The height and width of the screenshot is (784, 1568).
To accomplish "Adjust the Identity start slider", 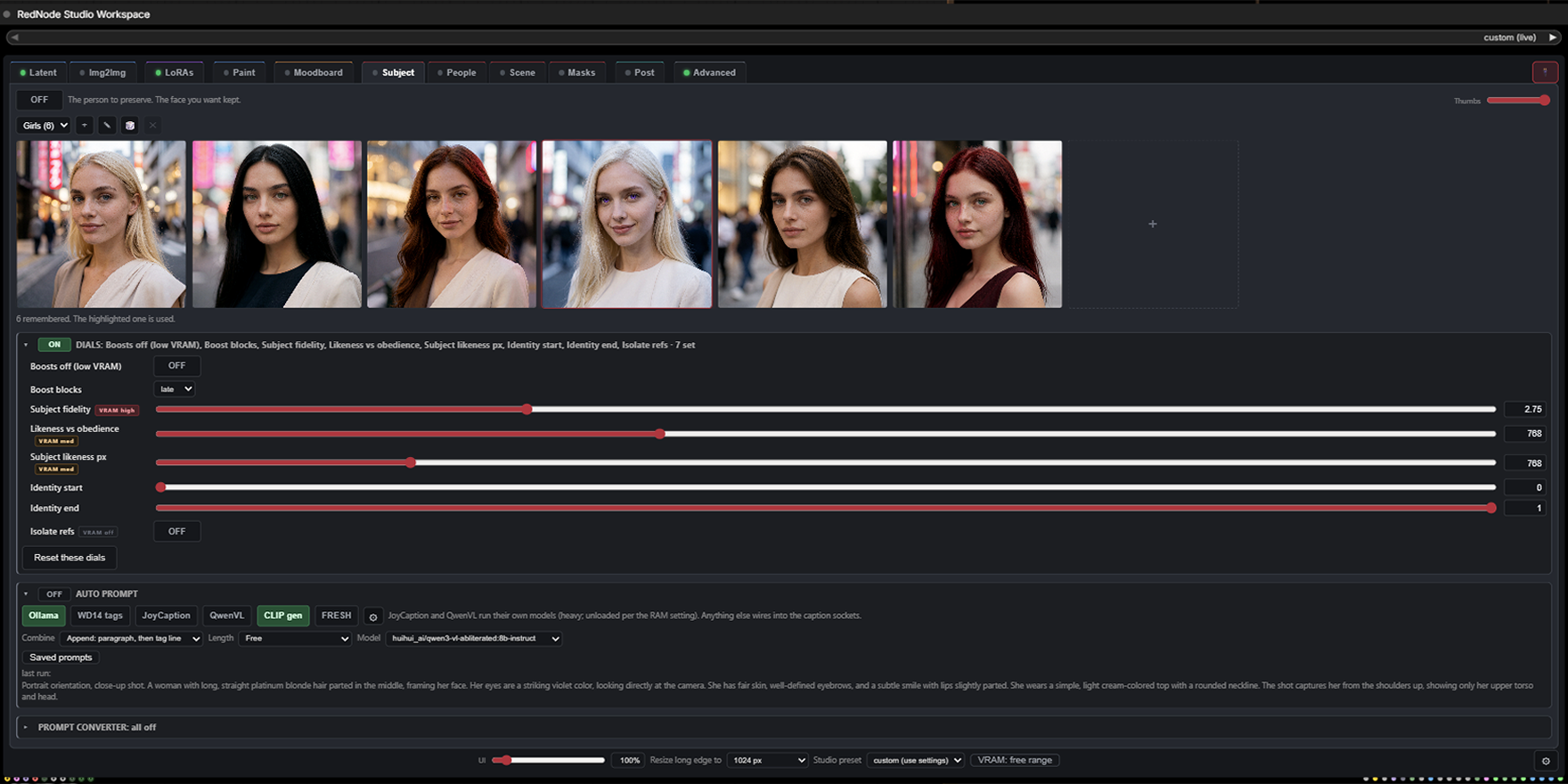I will pyautogui.click(x=826, y=487).
